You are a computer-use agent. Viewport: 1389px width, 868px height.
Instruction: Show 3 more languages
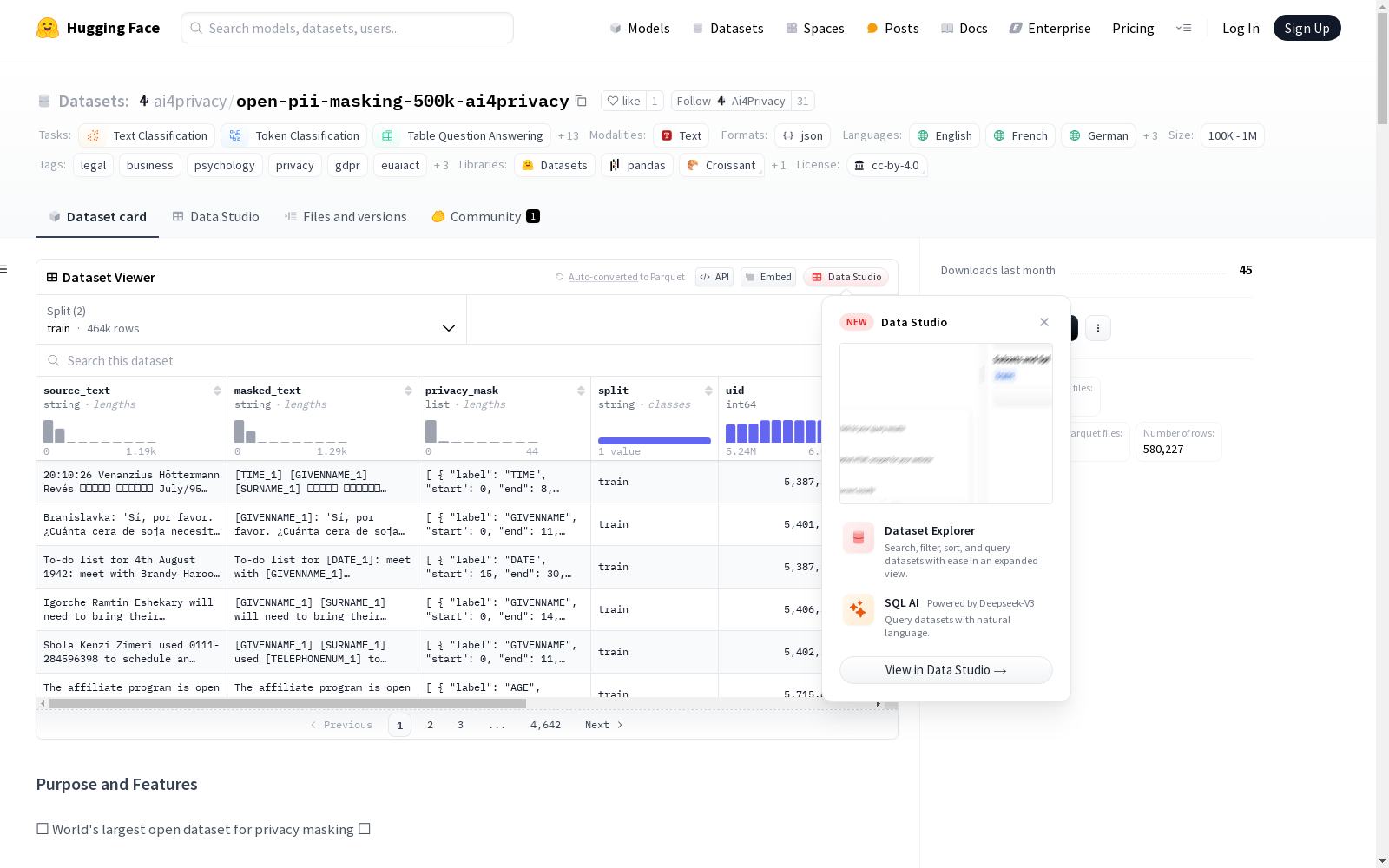pos(1150,136)
